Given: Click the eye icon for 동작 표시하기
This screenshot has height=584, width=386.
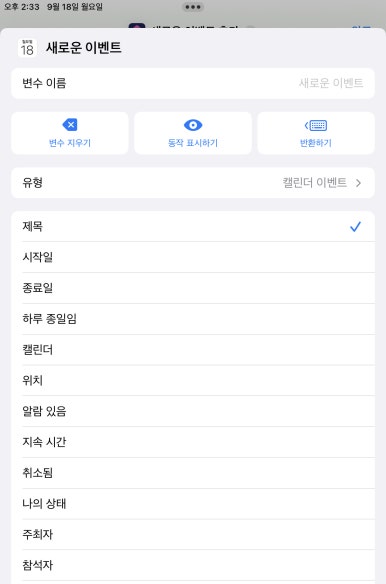Looking at the screenshot, I should [193, 125].
